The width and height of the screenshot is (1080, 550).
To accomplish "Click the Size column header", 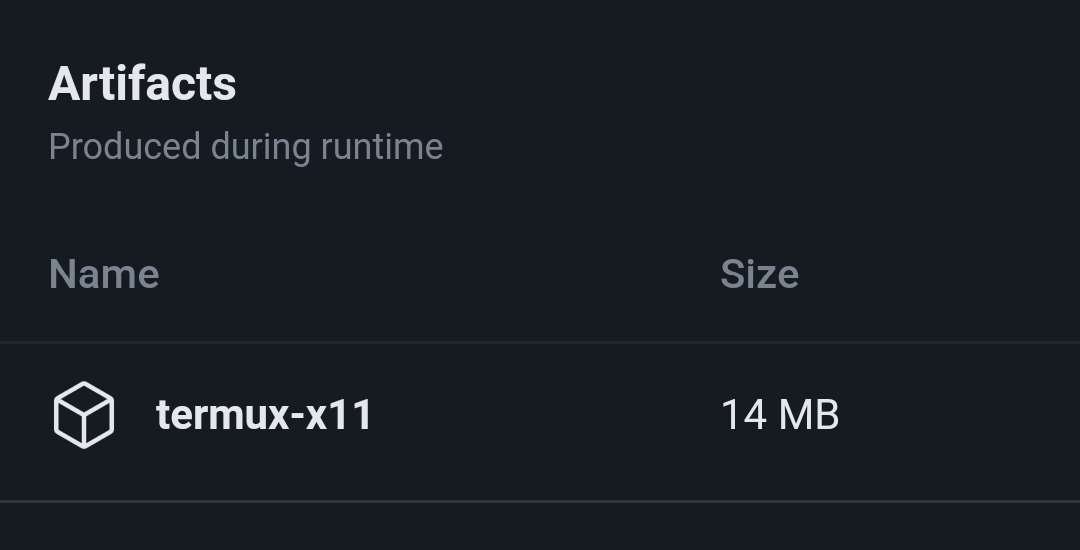I will click(x=760, y=274).
